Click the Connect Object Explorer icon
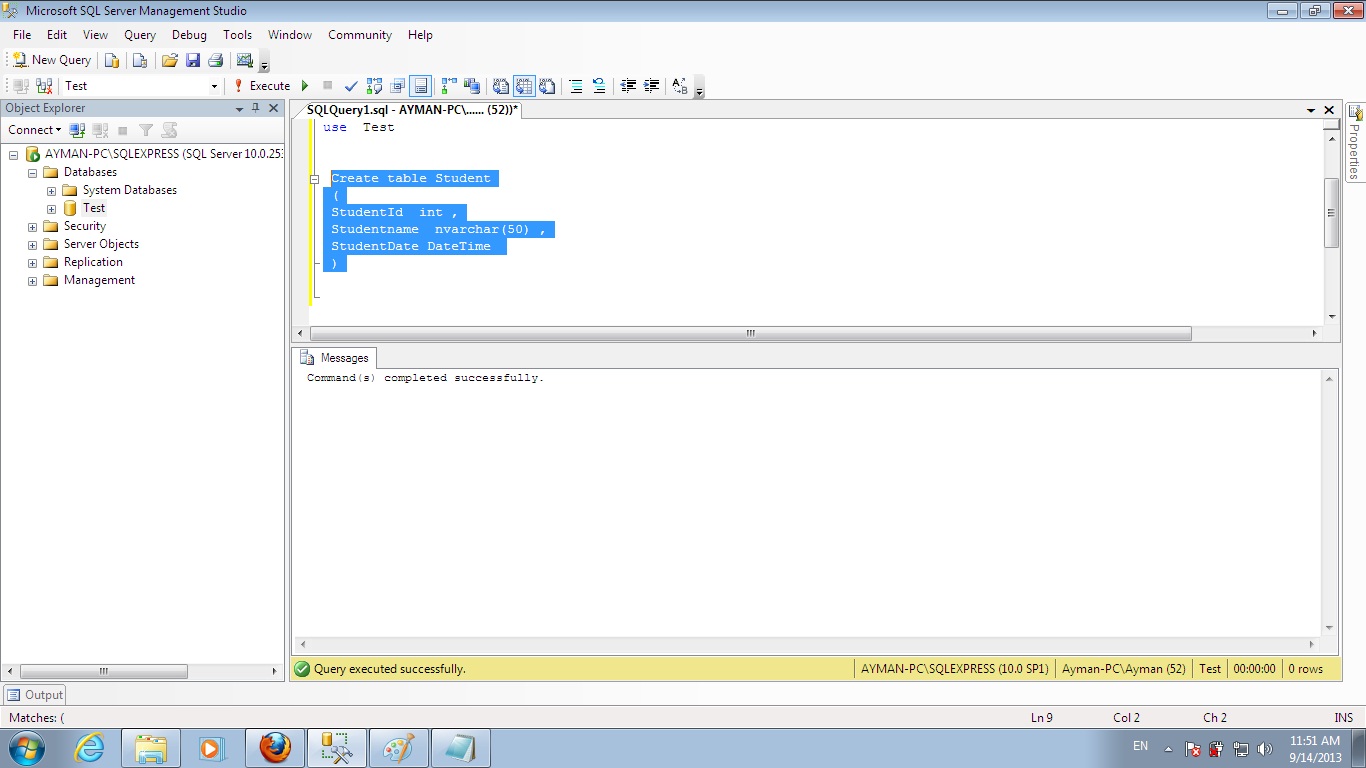The width and height of the screenshot is (1366, 768). coord(77,130)
